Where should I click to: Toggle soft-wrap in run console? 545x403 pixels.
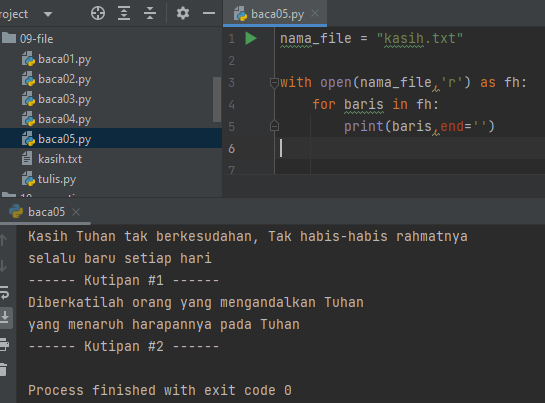[x=4, y=293]
